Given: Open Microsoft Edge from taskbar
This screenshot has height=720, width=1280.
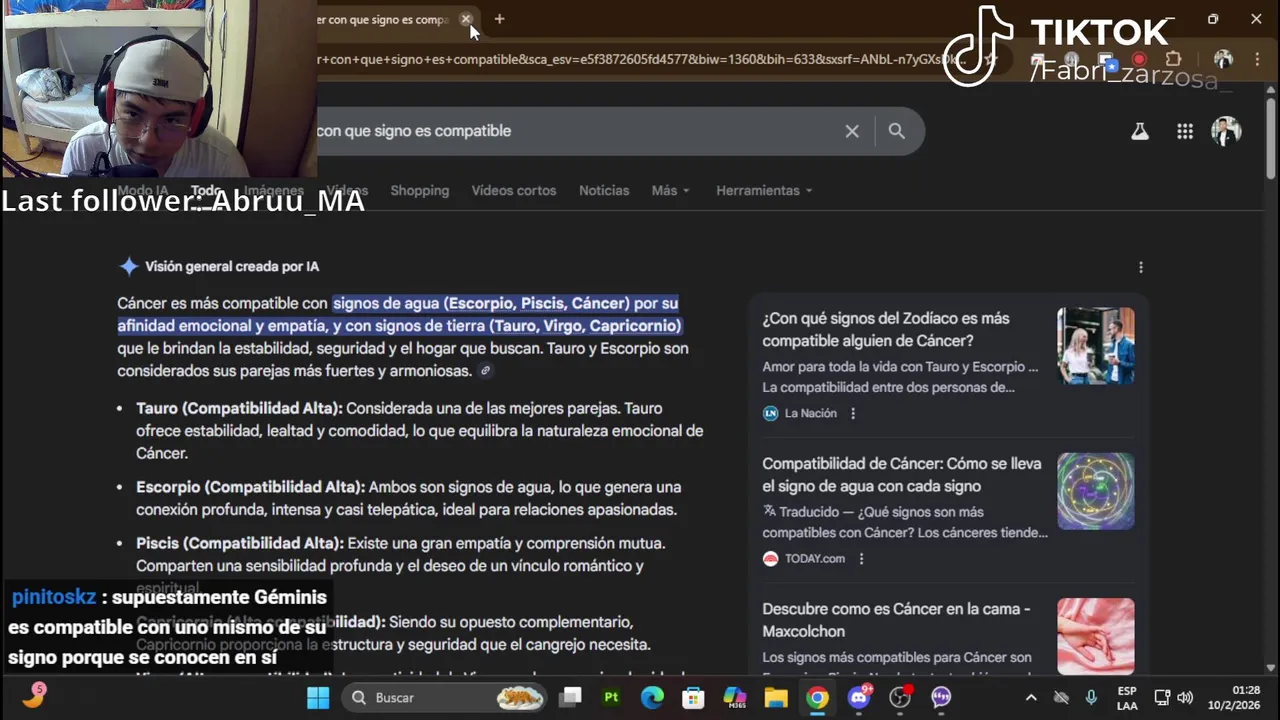Looking at the screenshot, I should 652,697.
